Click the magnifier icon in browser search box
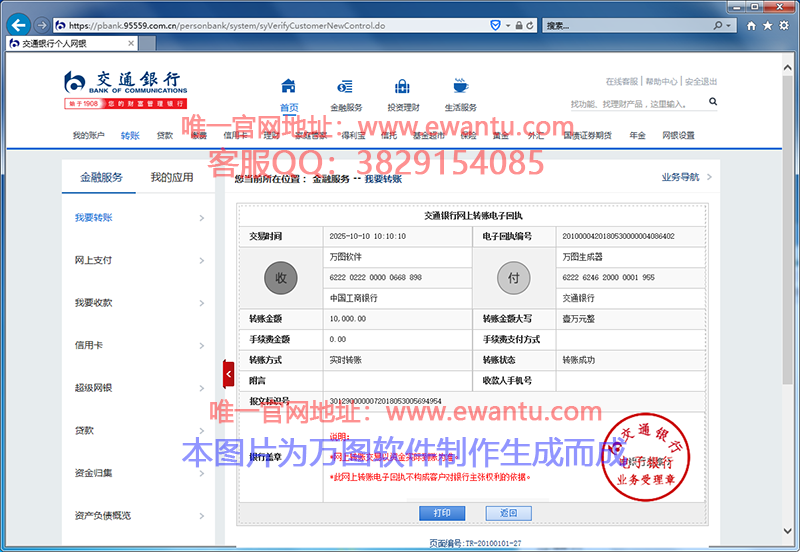The height and width of the screenshot is (552, 800). (718, 25)
